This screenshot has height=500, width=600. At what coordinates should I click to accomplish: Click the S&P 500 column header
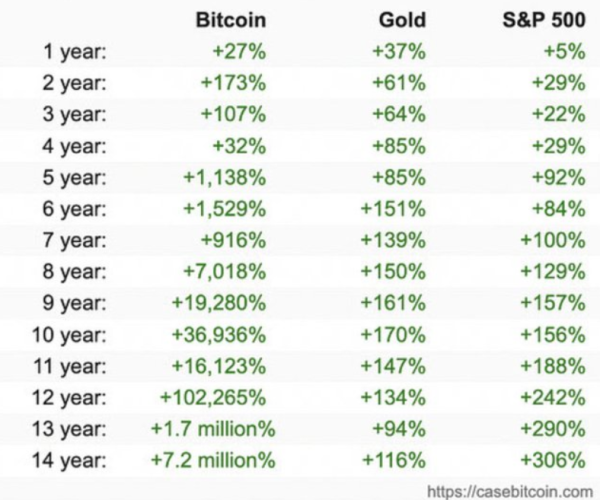[x=544, y=20]
